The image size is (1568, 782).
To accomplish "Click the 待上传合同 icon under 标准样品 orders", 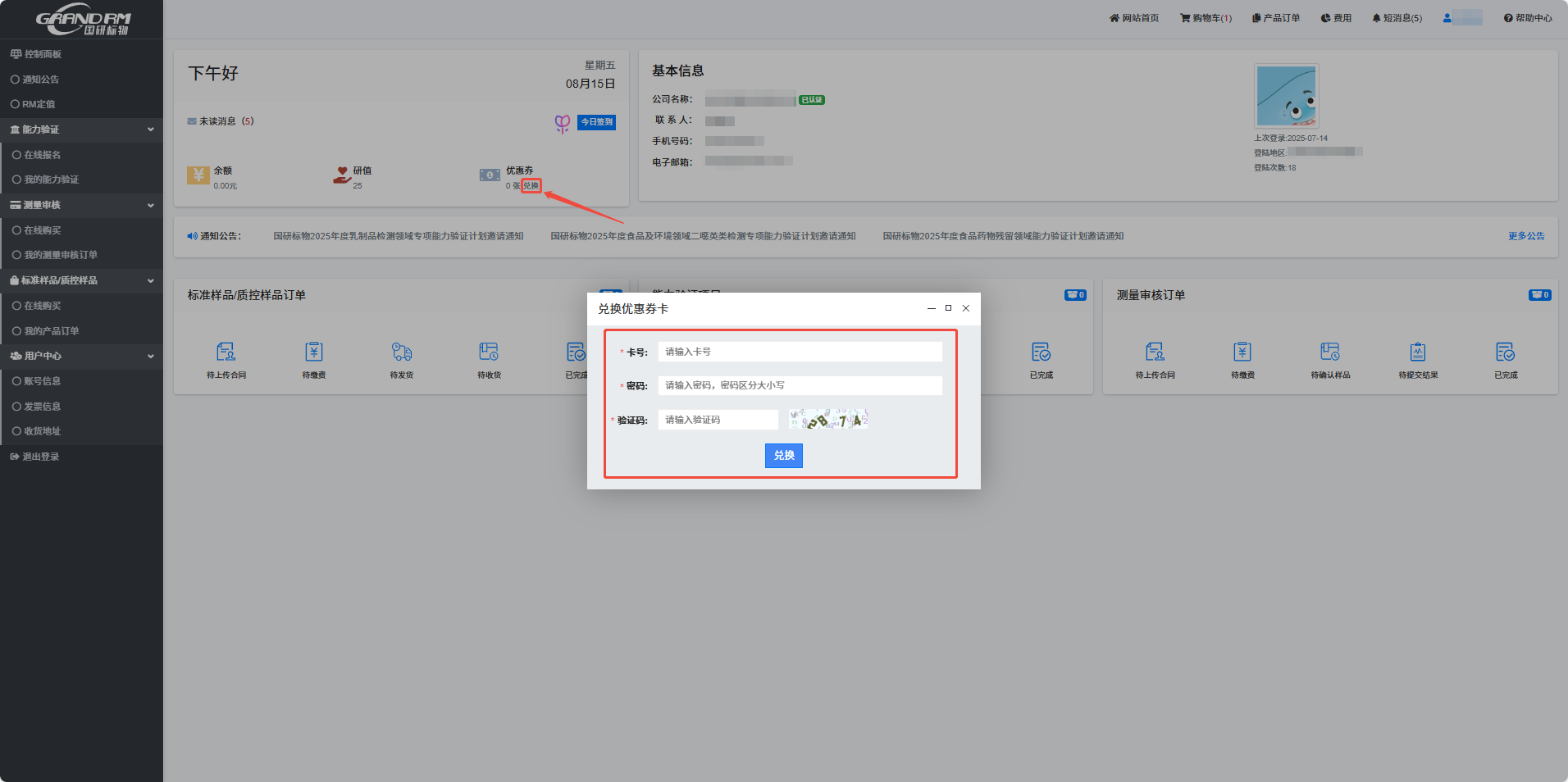I will (x=226, y=352).
